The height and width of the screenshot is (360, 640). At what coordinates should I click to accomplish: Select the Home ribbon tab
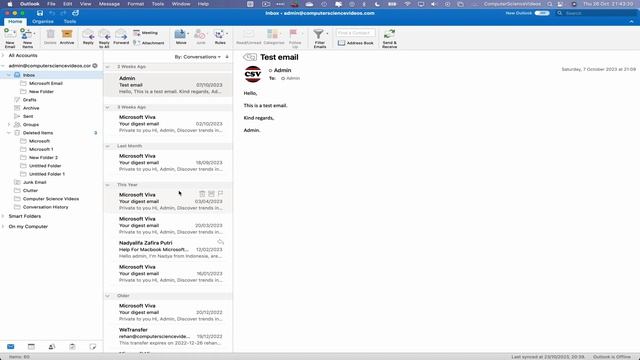tap(15, 21)
